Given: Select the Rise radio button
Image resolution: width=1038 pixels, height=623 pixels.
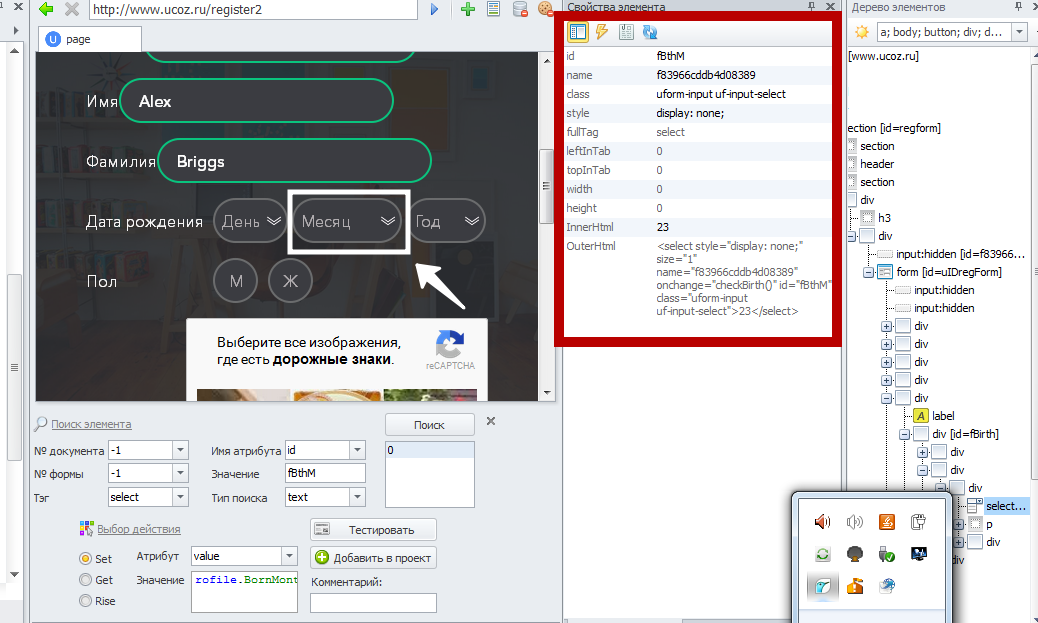Looking at the screenshot, I should 85,601.
